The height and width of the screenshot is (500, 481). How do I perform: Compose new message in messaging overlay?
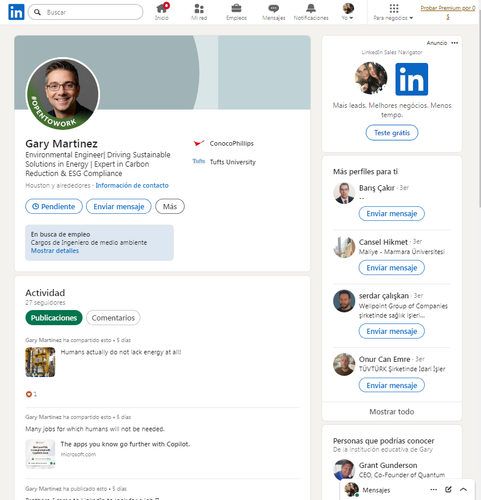[448, 489]
